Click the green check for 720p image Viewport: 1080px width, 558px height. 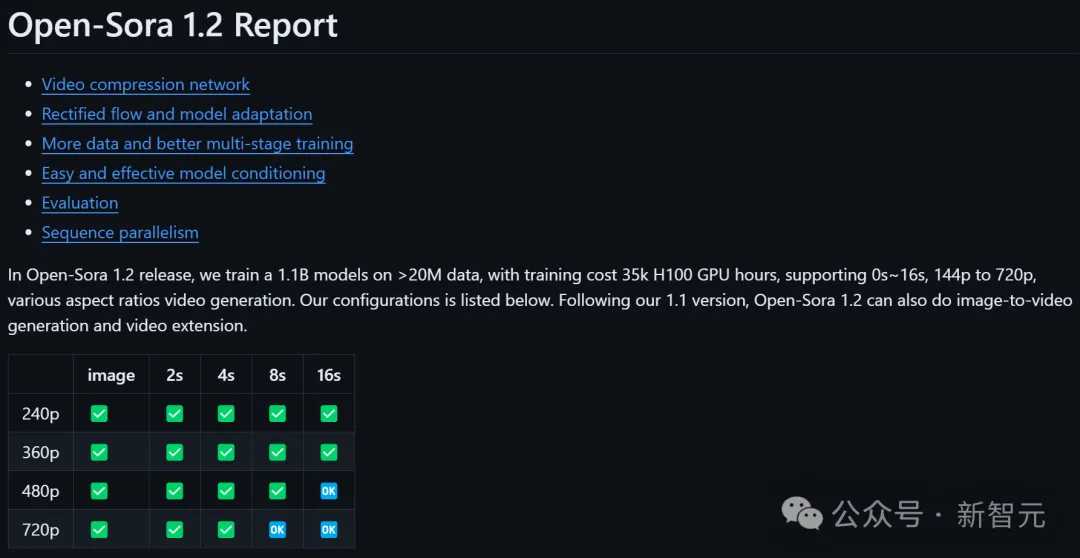[99, 530]
